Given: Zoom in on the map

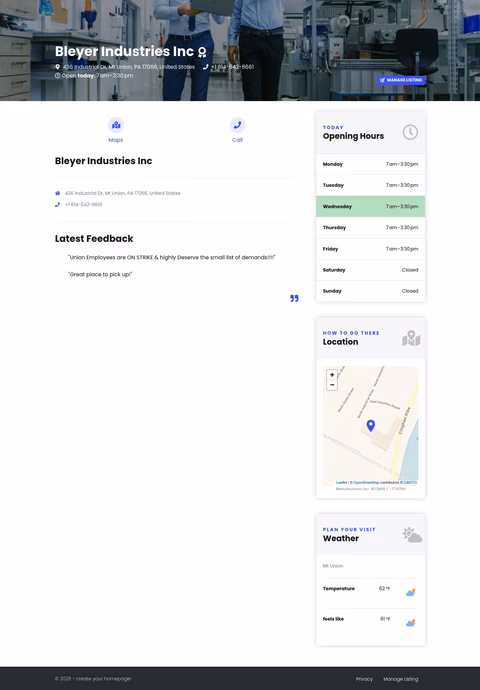Looking at the screenshot, I should coord(332,375).
